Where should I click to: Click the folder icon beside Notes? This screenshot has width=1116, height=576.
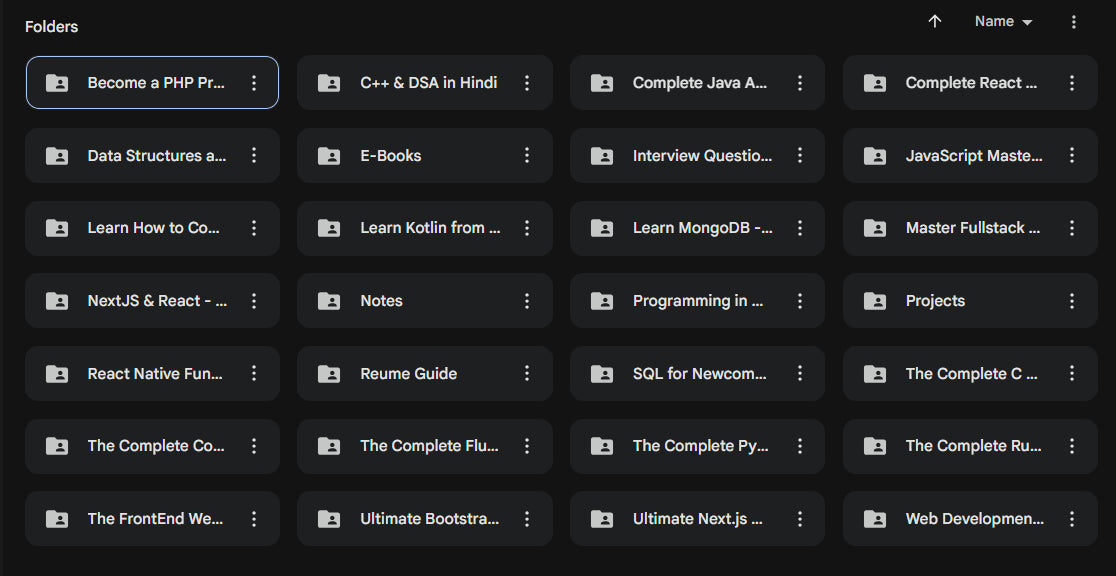(x=329, y=300)
